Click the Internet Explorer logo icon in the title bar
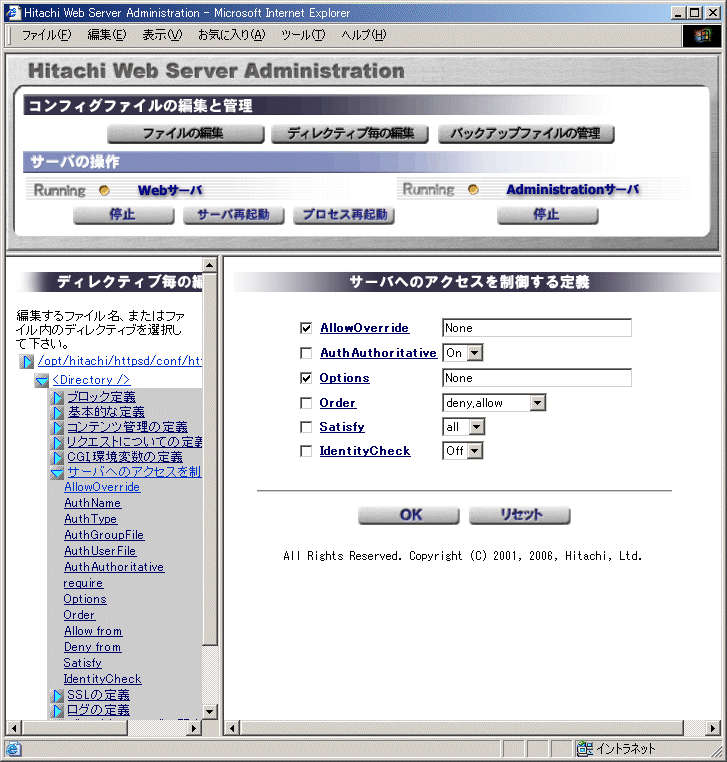727x762 pixels. pyautogui.click(x=12, y=13)
